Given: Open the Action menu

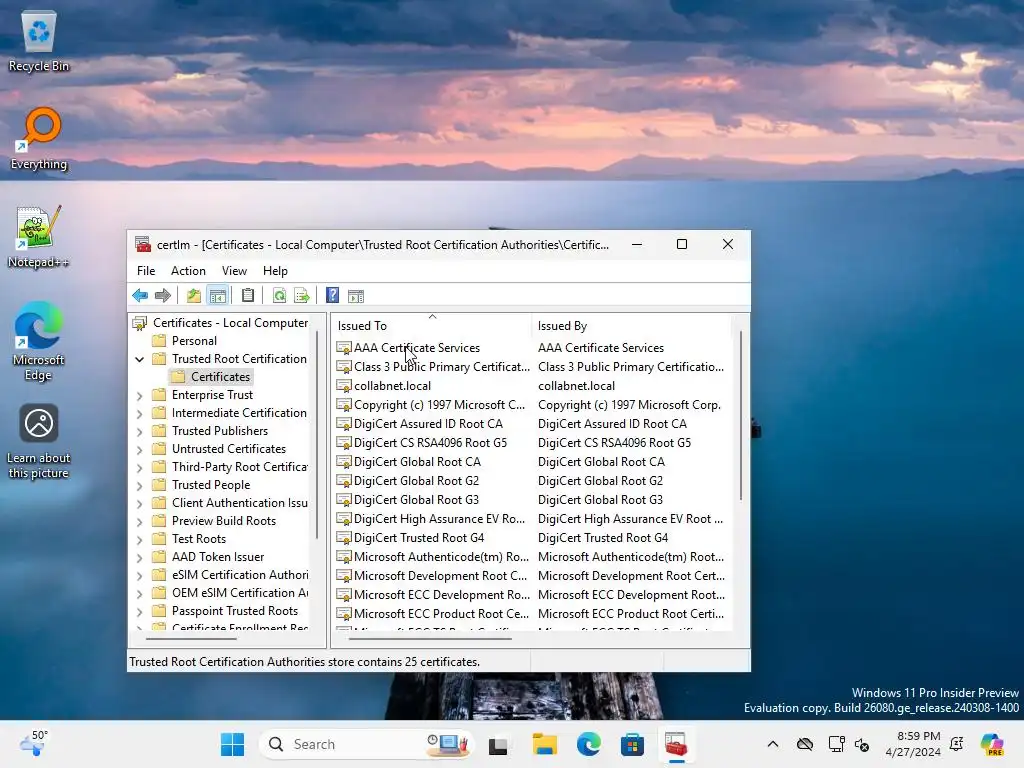Looking at the screenshot, I should 188,271.
